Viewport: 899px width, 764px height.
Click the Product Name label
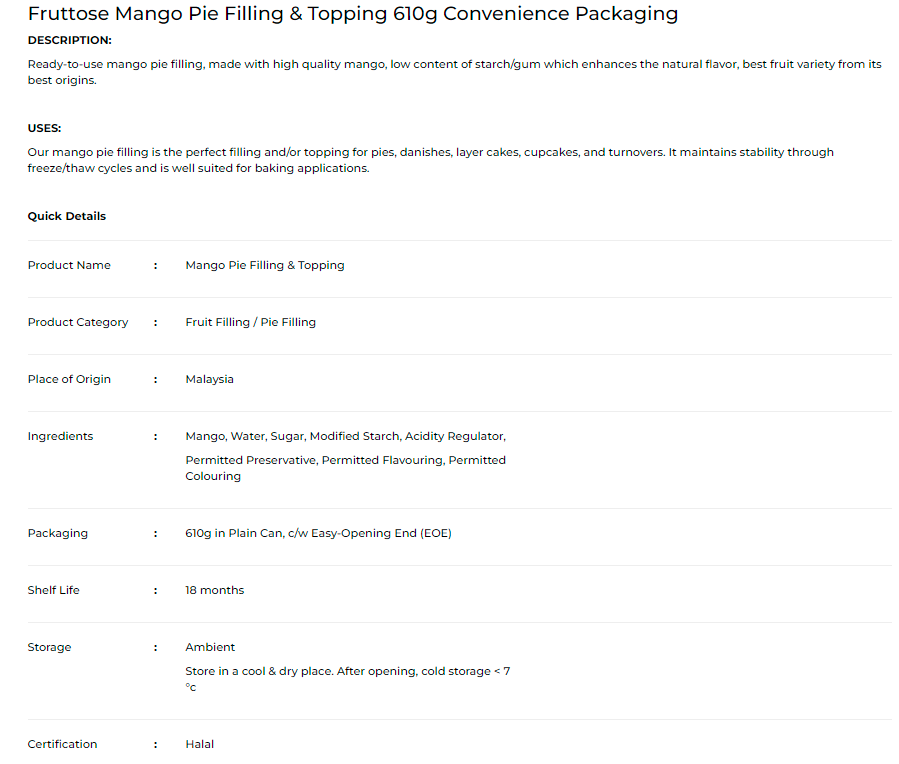(x=69, y=265)
